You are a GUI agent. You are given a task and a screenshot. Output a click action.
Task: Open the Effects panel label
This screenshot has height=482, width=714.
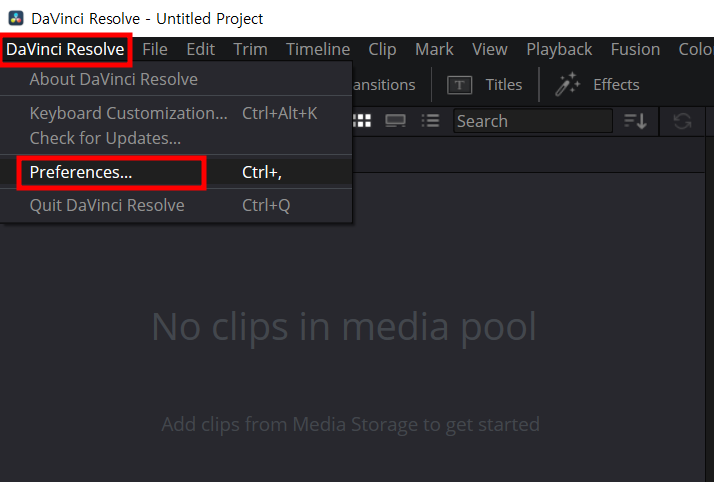click(616, 85)
